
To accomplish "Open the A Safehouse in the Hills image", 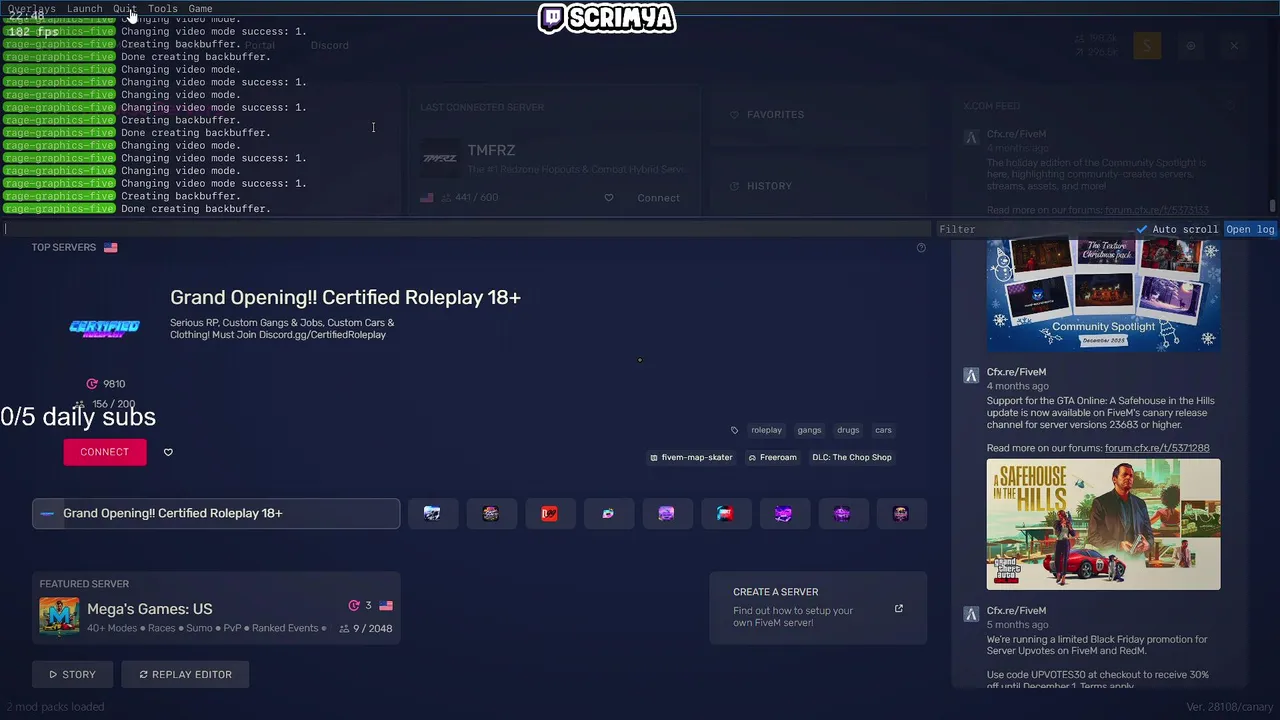I will (x=1103, y=524).
